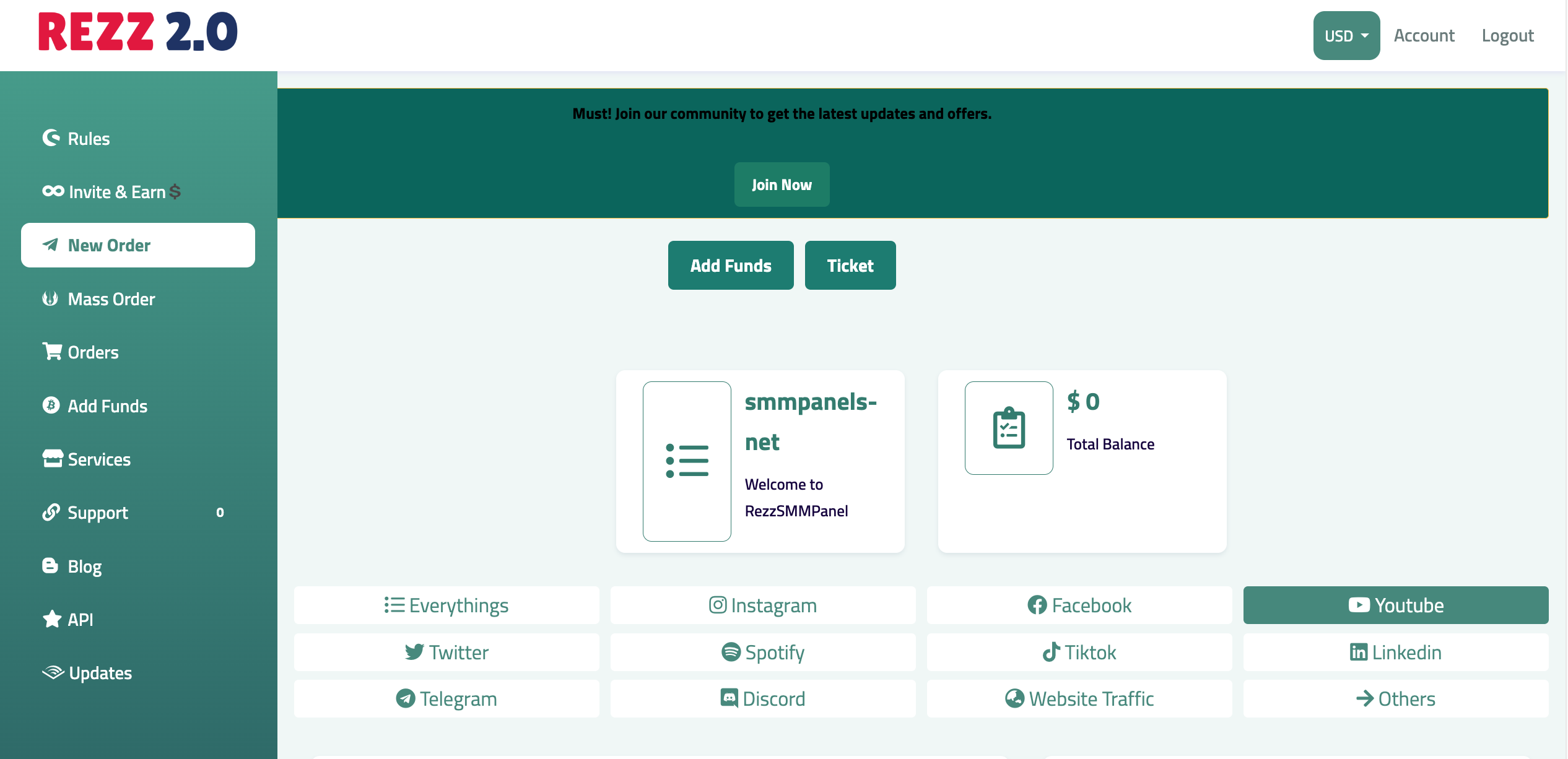Click the Blog blogger icon

[50, 566]
